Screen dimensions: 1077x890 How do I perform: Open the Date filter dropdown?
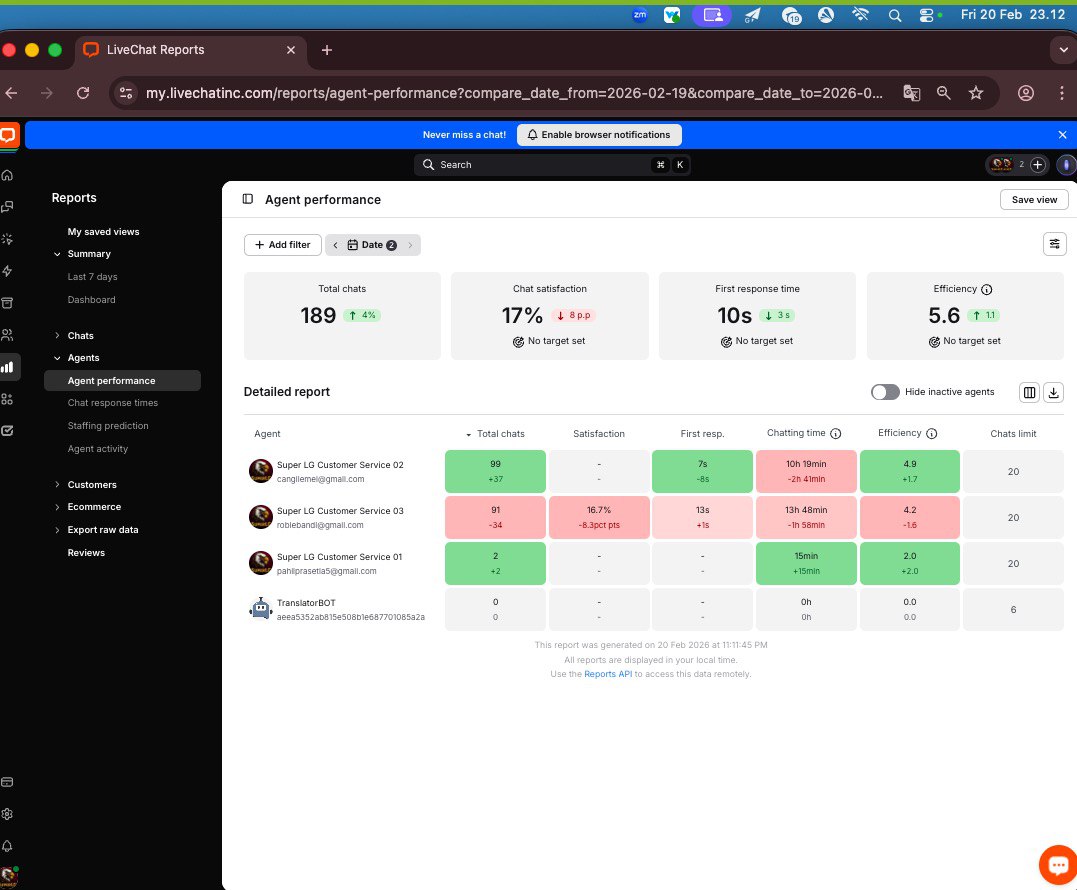pos(372,245)
